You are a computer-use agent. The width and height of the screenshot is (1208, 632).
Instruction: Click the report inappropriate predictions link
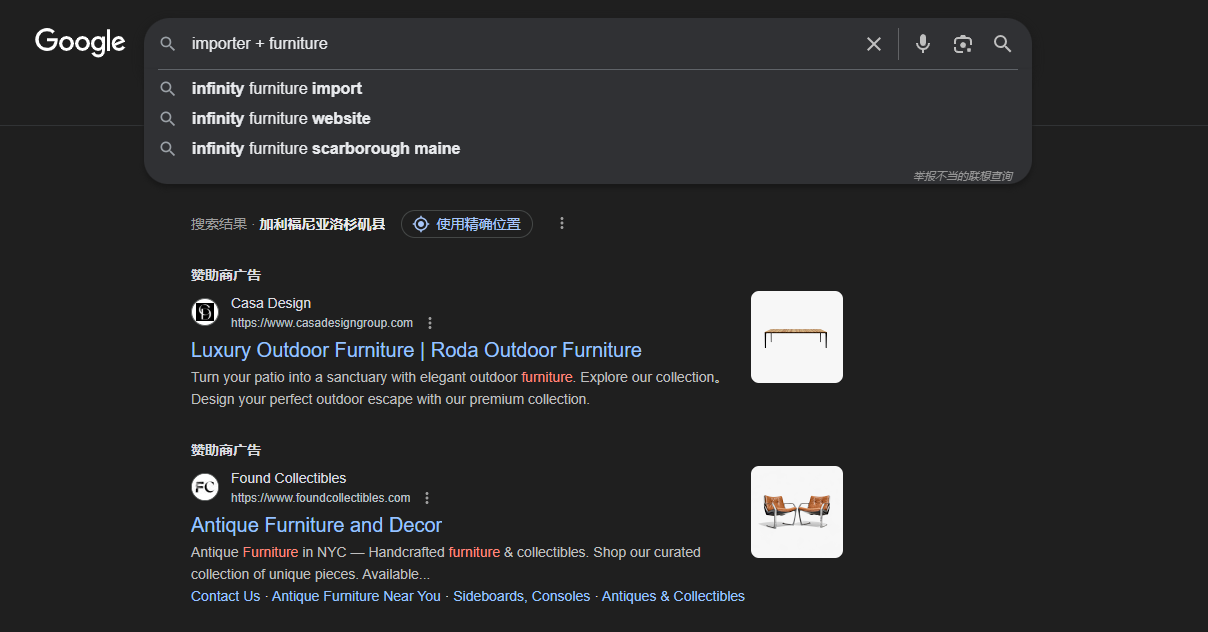pos(962,176)
